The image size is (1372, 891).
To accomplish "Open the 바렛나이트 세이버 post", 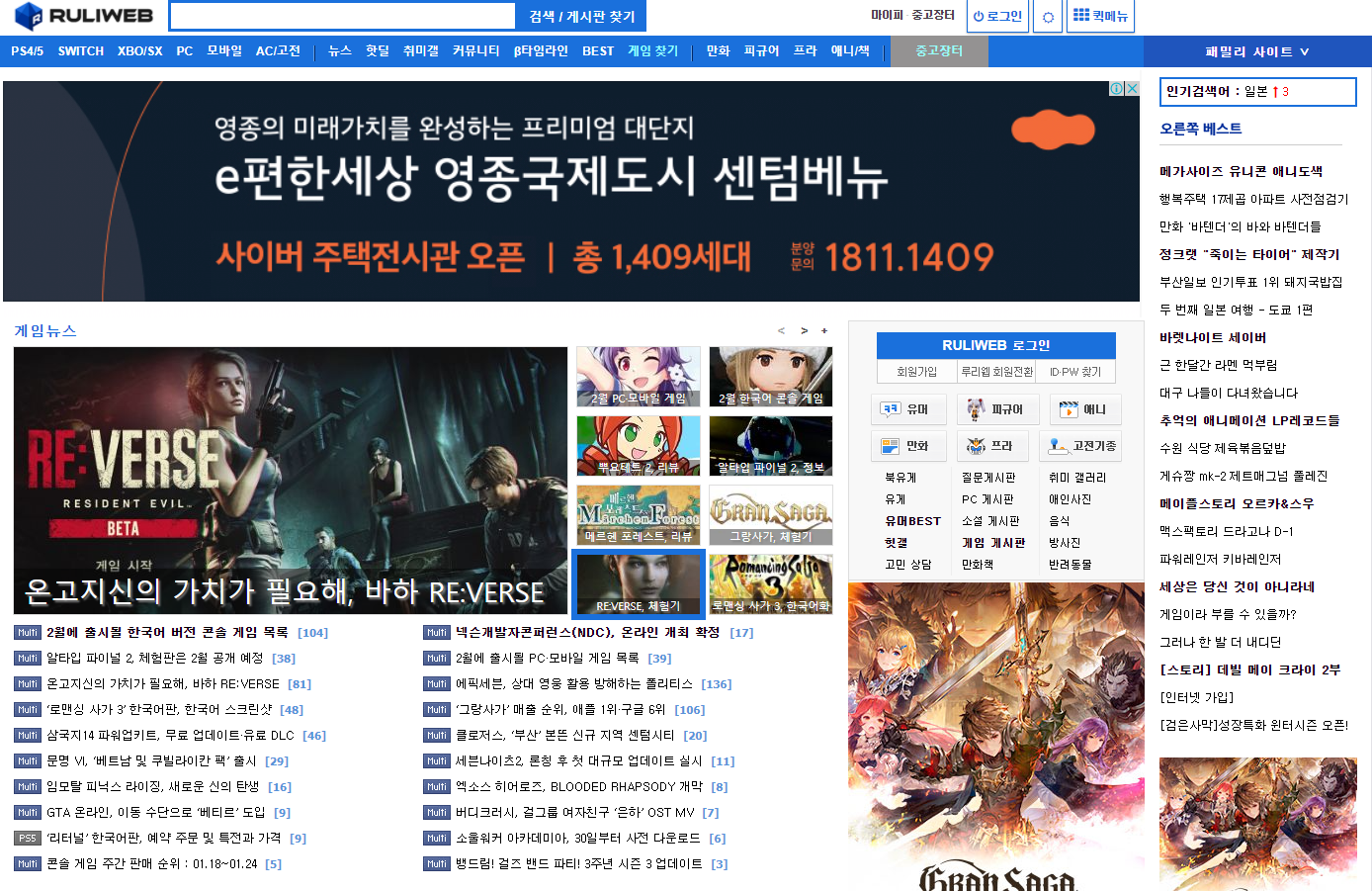I will 1213,337.
